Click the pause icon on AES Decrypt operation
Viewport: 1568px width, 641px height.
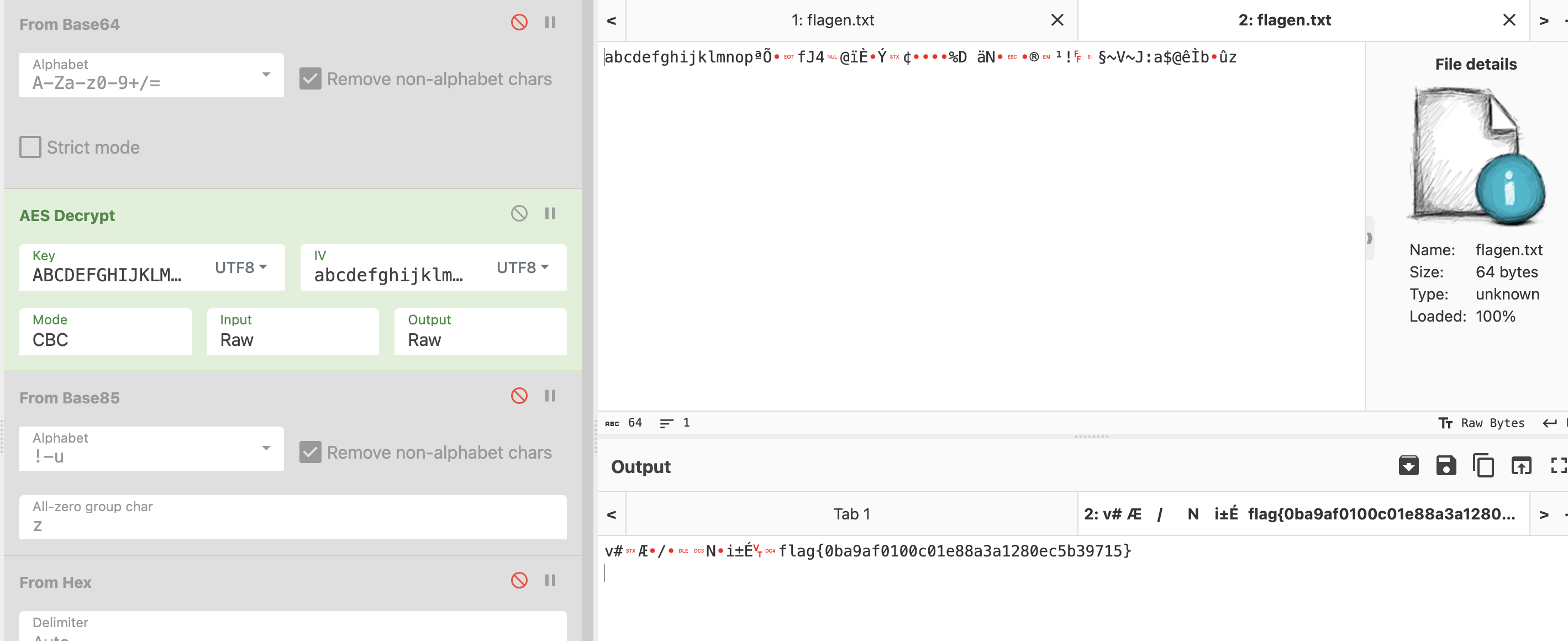[552, 214]
